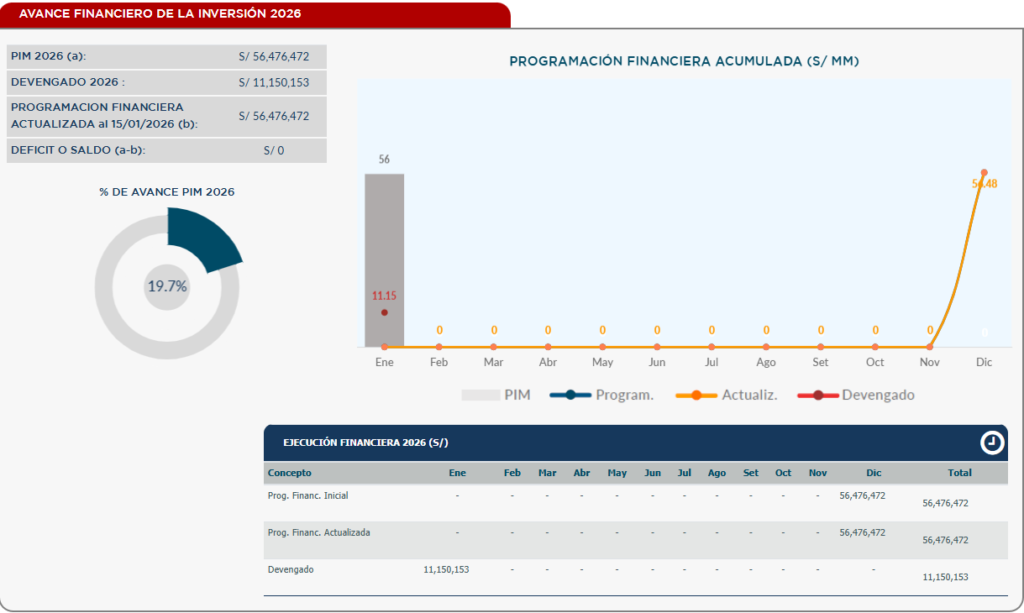
Task: Toggle the PIM series in chart legend
Action: pyautogui.click(x=496, y=395)
